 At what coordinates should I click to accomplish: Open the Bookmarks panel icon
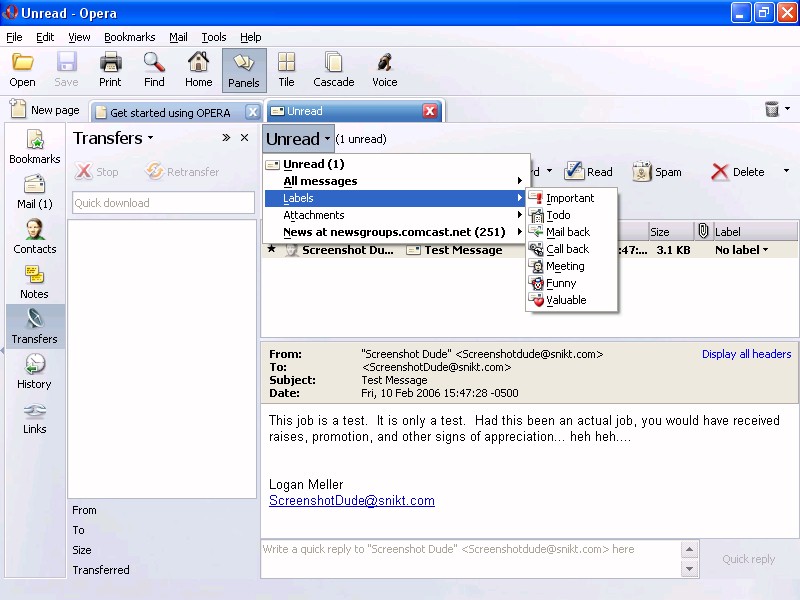click(x=34, y=146)
